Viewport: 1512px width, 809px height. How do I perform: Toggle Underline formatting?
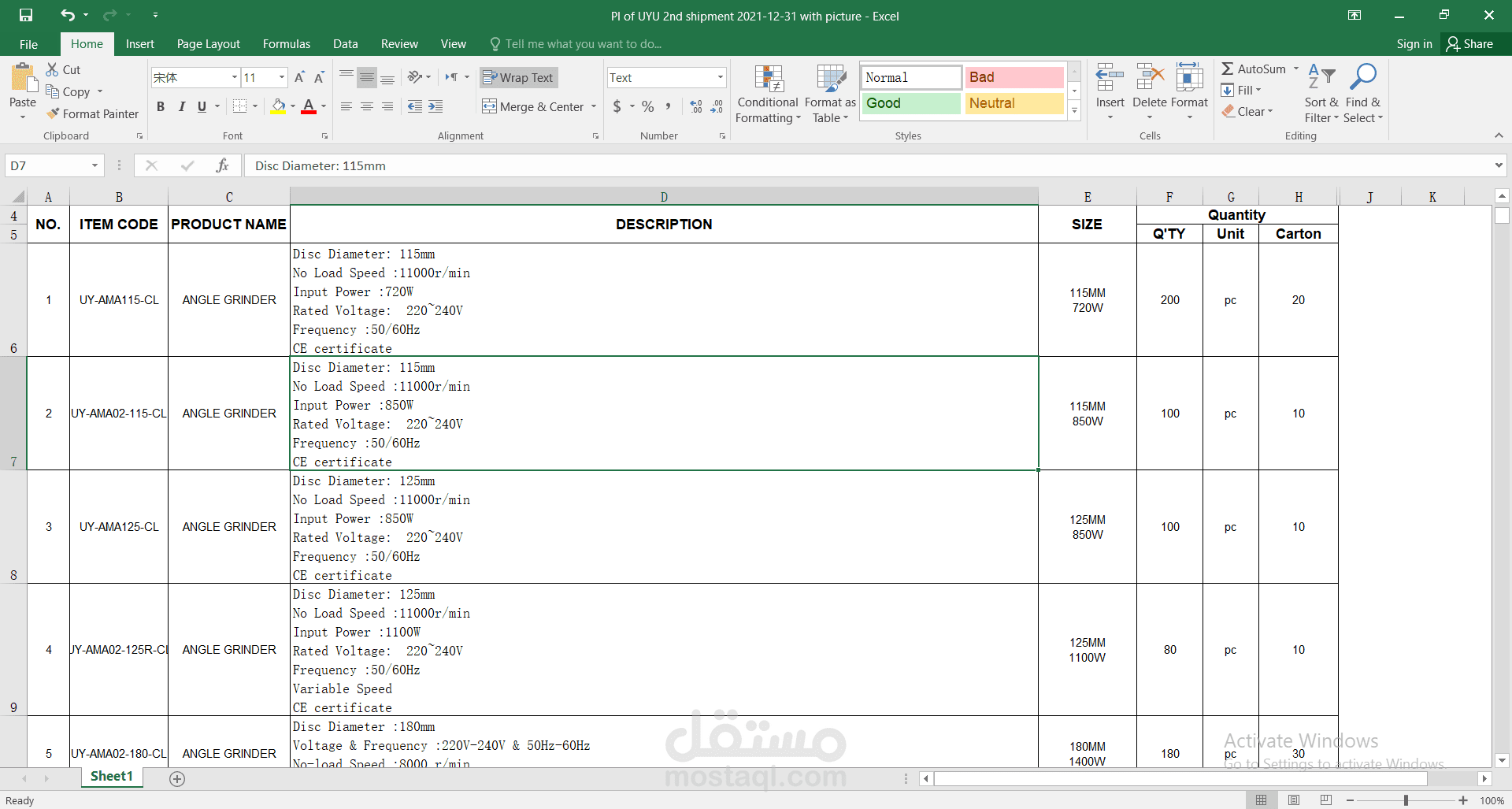[x=202, y=106]
